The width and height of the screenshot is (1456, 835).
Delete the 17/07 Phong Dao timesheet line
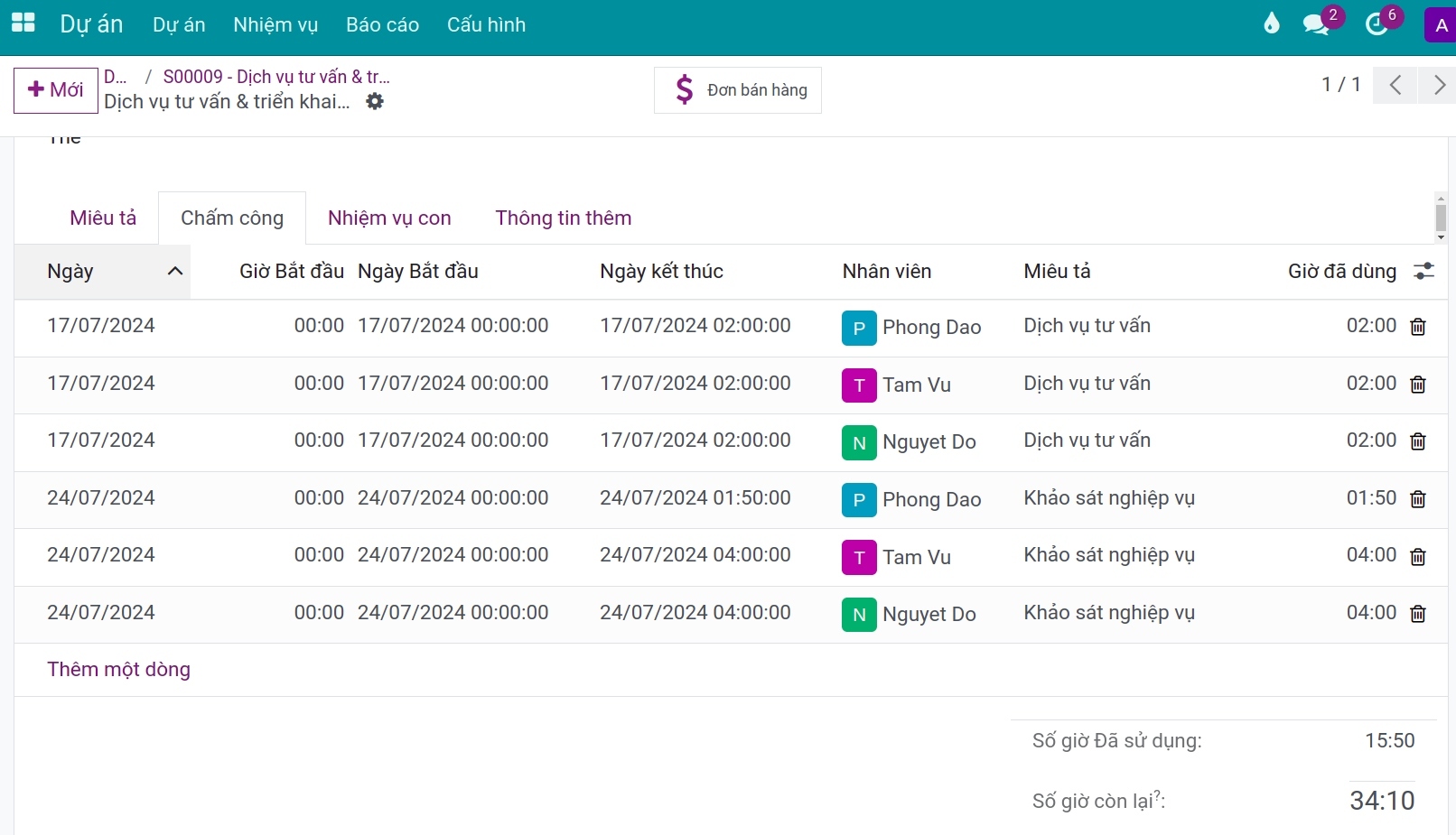[x=1418, y=327]
